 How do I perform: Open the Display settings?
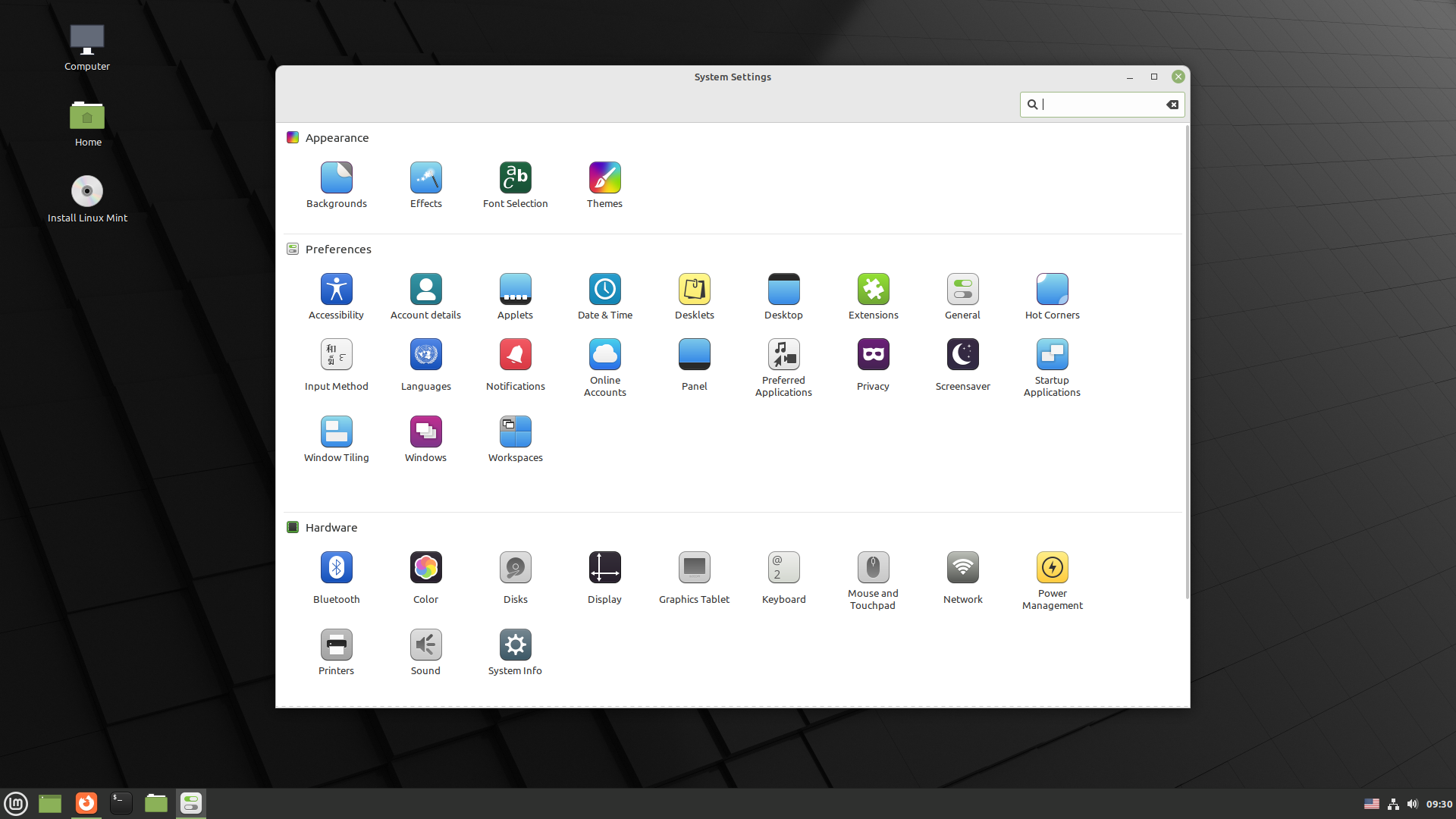(604, 577)
